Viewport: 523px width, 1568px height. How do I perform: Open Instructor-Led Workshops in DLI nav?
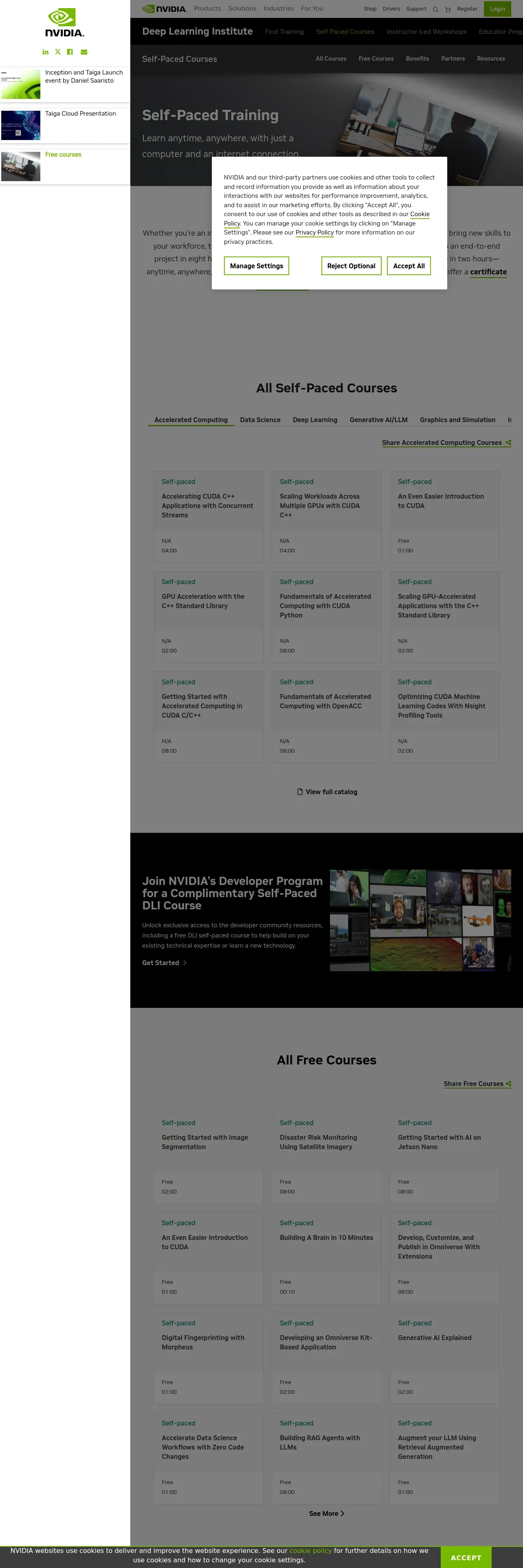pyautogui.click(x=427, y=32)
